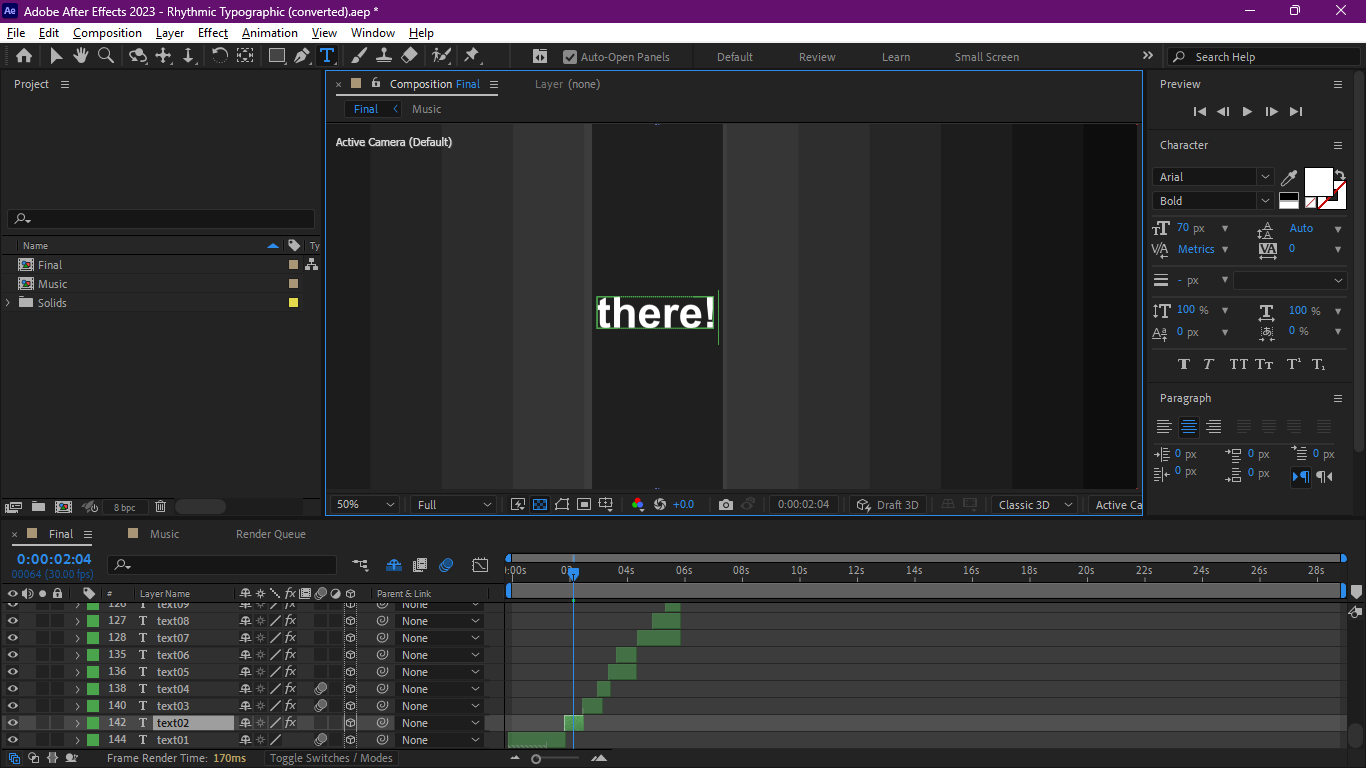
Task: Select the Roto Brush tool
Action: [441, 56]
